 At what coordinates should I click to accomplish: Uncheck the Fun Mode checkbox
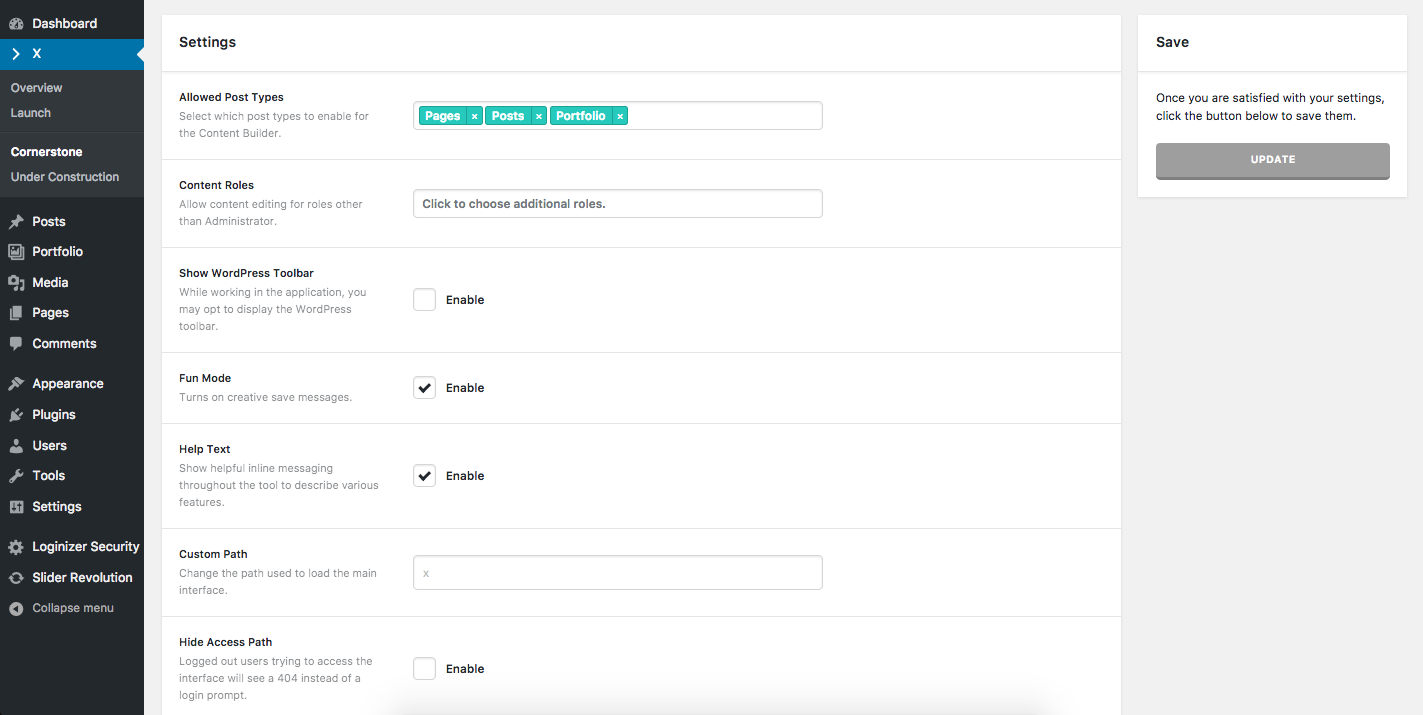(425, 388)
